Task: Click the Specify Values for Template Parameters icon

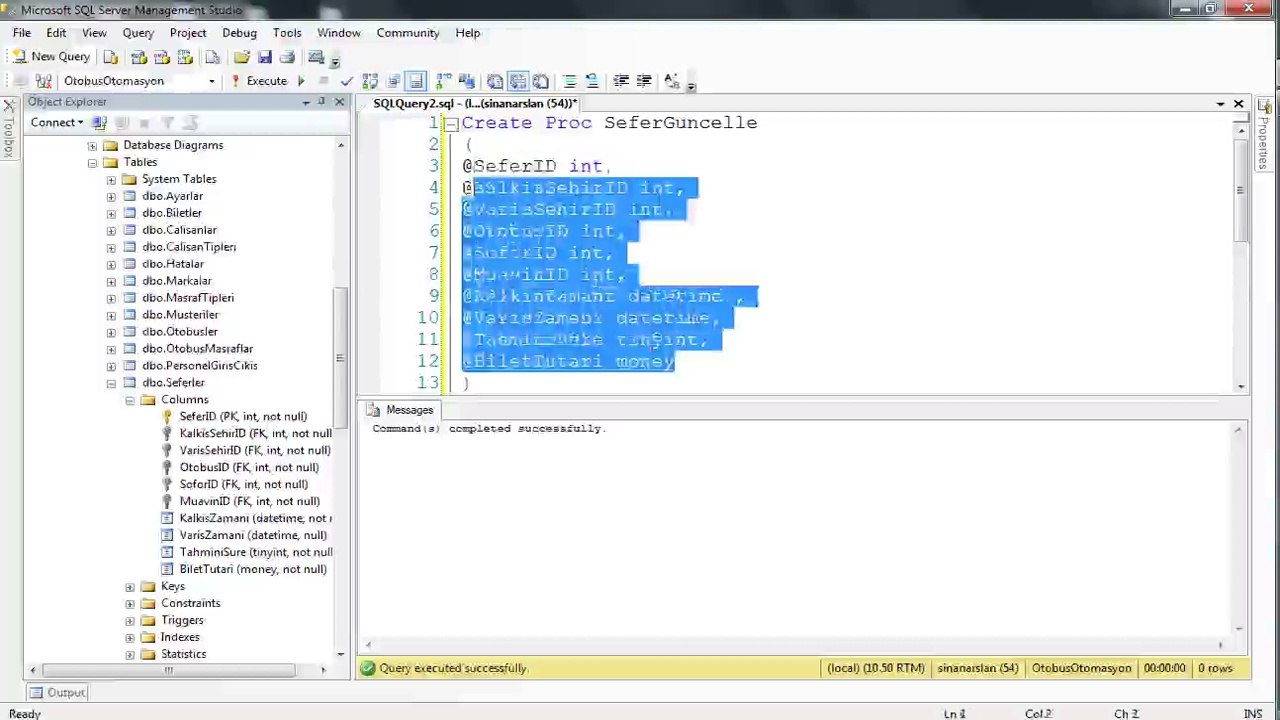Action: [671, 81]
